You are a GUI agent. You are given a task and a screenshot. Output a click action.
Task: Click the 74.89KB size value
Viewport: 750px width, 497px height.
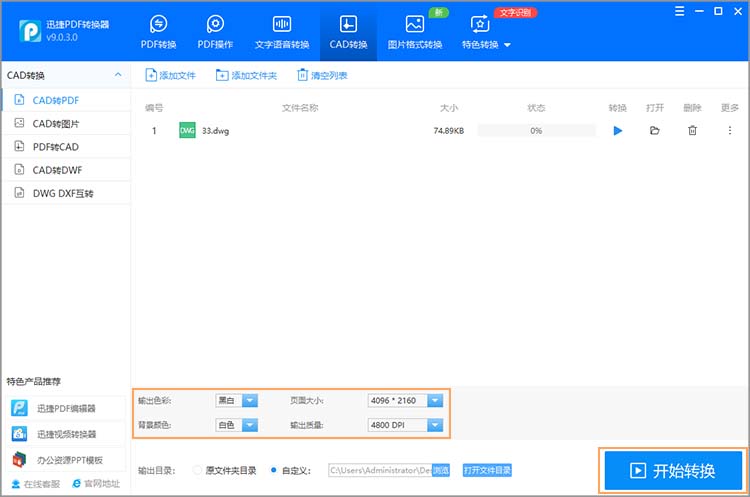[449, 131]
